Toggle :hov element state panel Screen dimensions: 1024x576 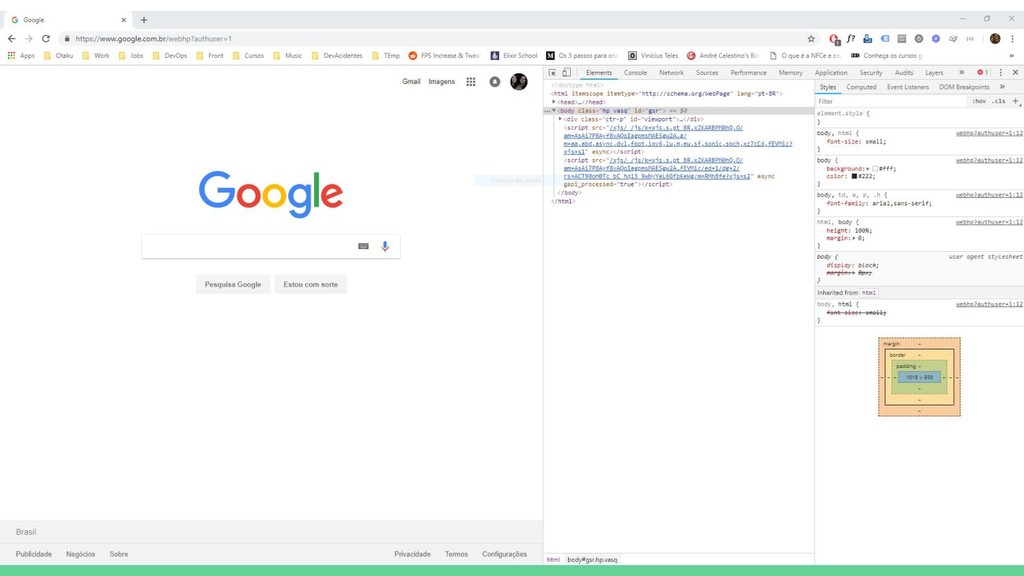tap(978, 101)
